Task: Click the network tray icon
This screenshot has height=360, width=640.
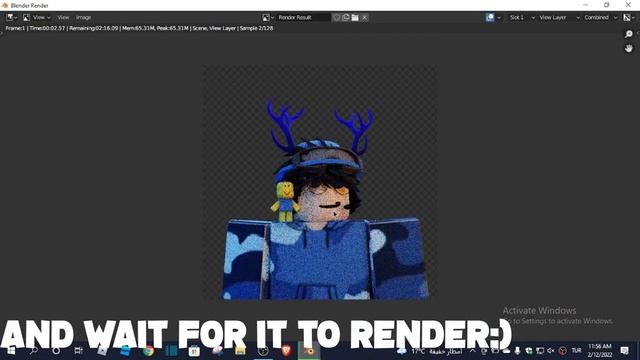Action: [540, 351]
